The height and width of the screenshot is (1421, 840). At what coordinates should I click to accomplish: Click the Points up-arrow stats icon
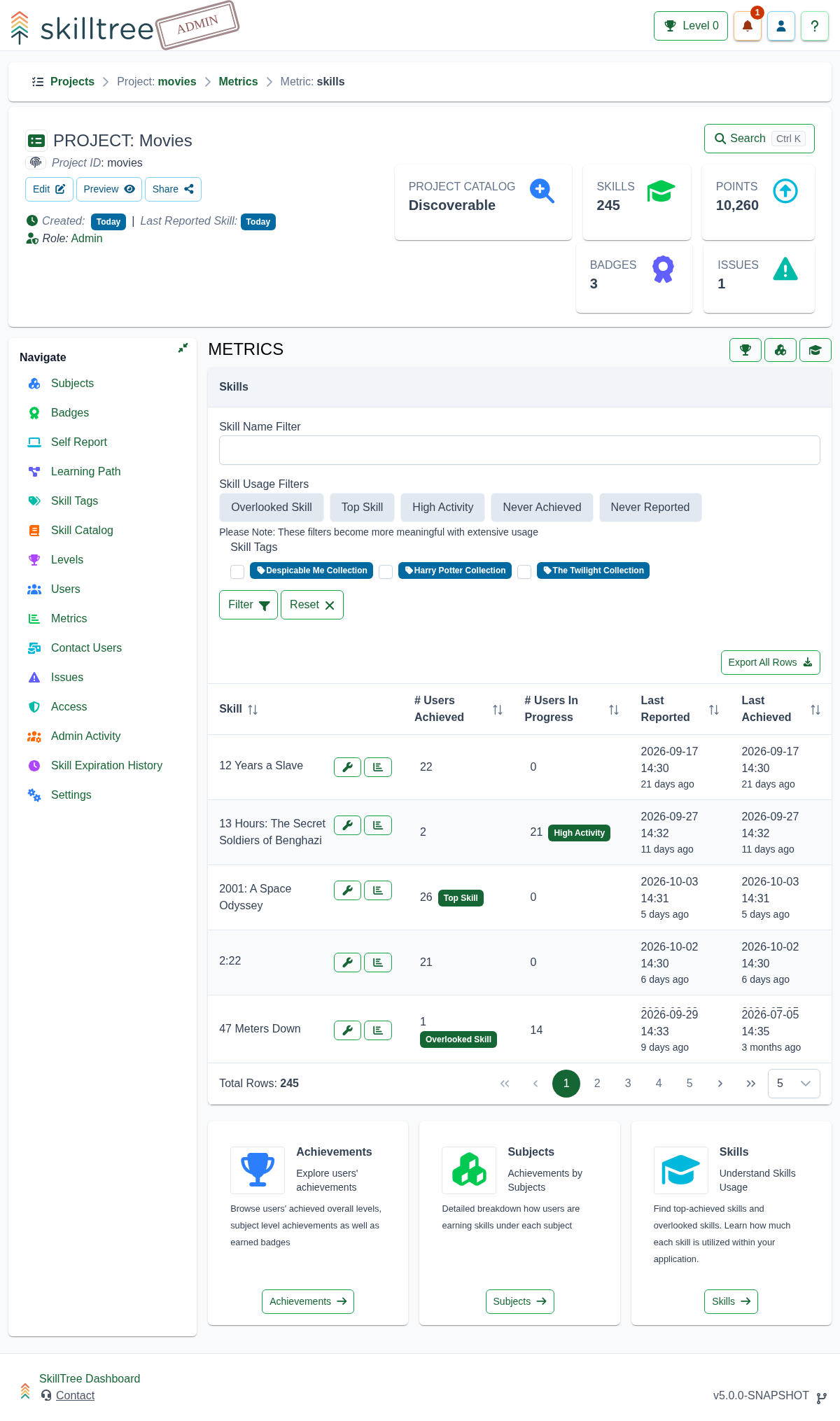[x=785, y=190]
